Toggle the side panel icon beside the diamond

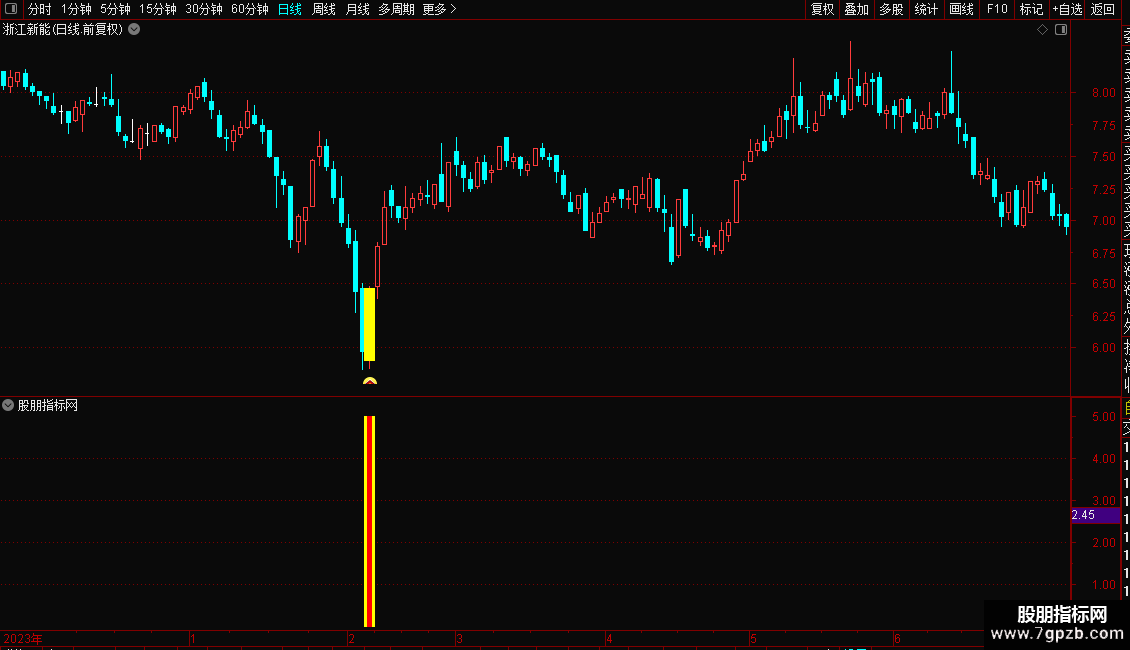[1061, 30]
